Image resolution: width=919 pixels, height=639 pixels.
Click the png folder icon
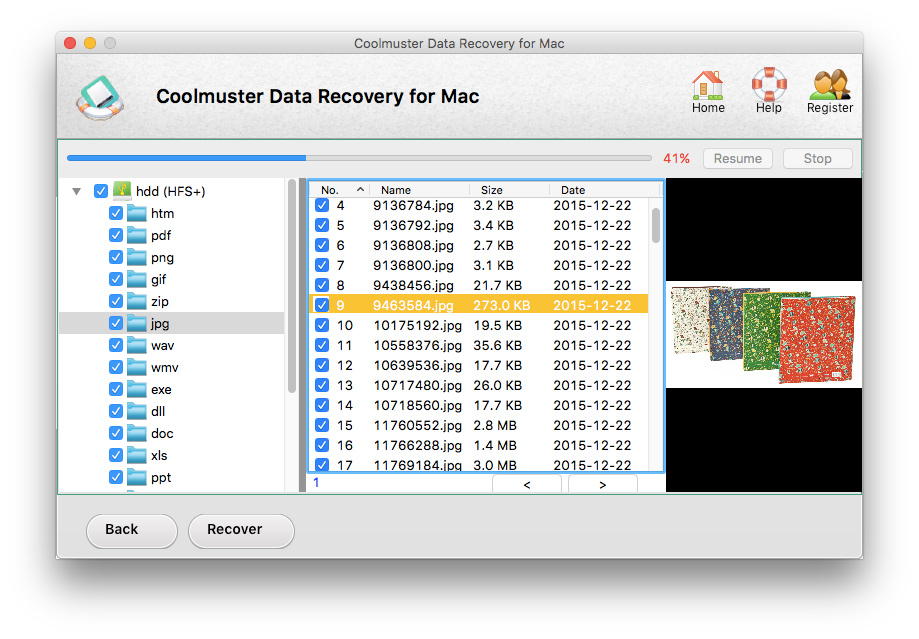137,257
